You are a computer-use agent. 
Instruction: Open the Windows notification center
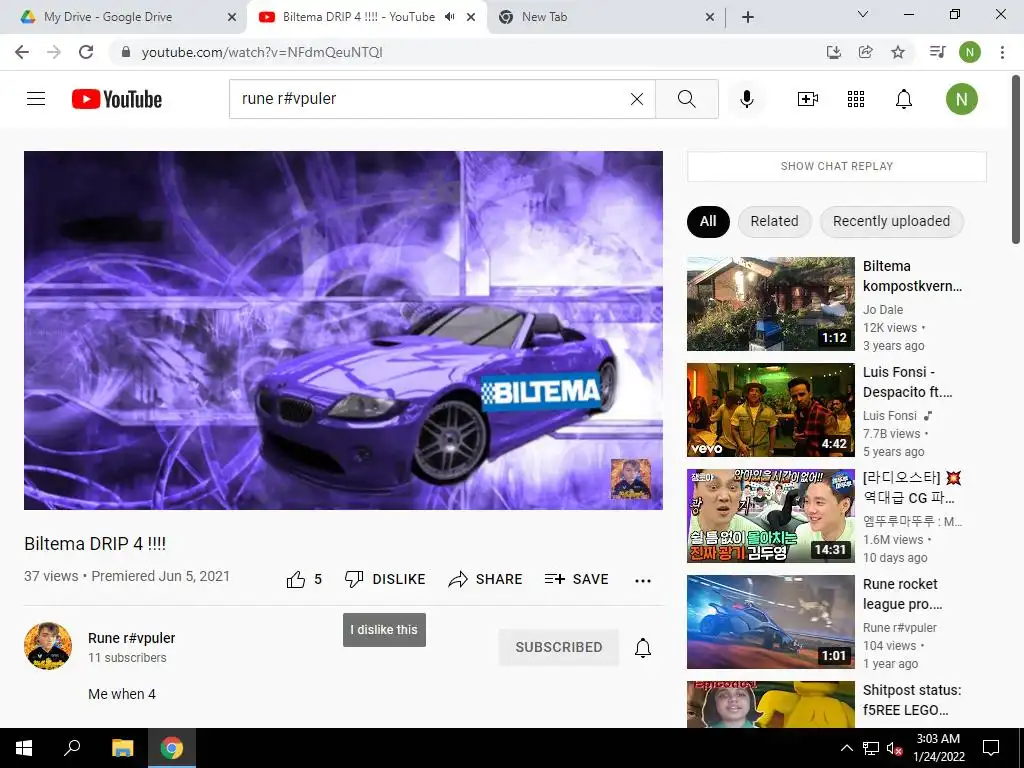click(x=991, y=748)
